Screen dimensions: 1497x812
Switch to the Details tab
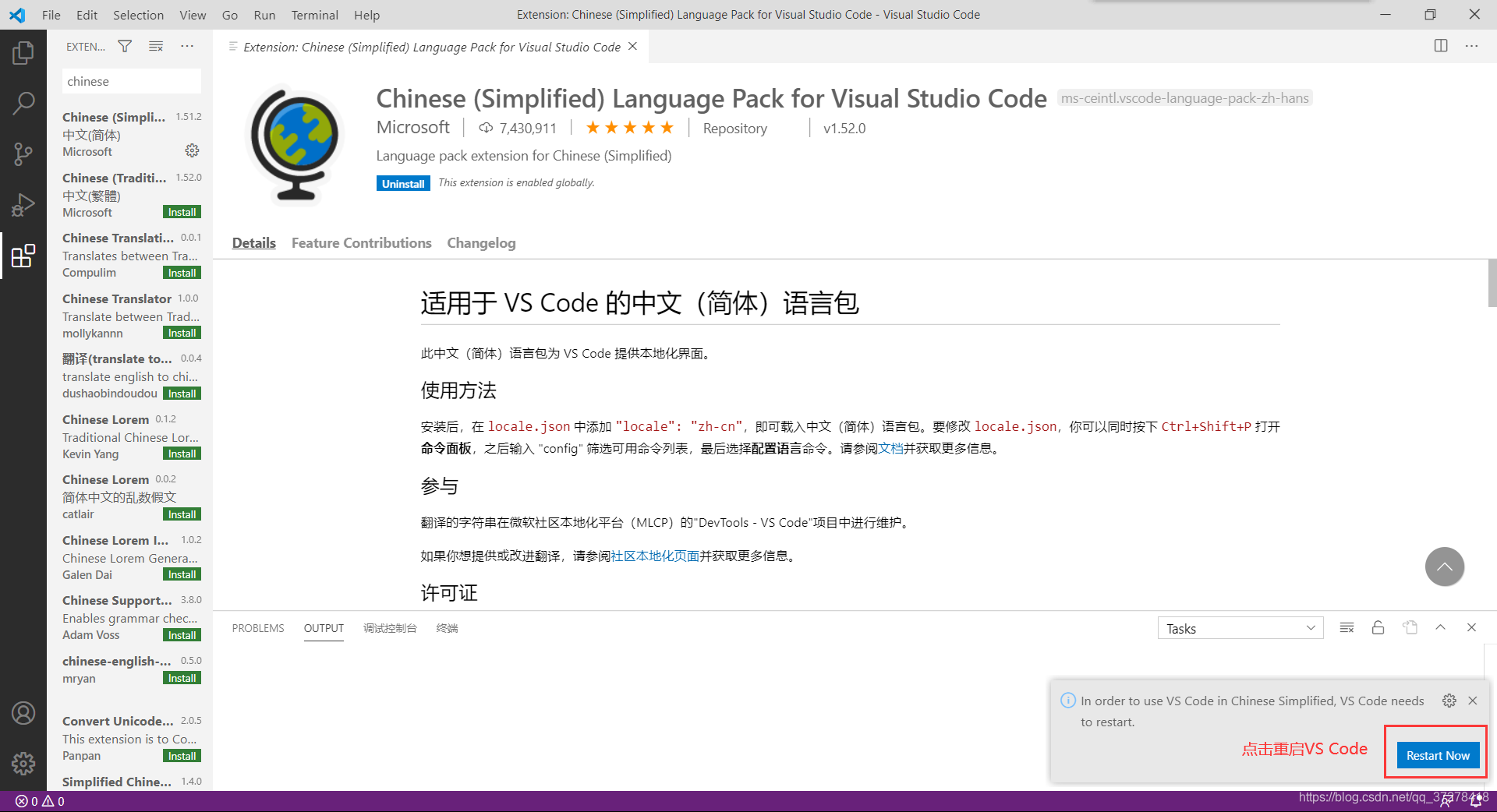click(x=254, y=243)
